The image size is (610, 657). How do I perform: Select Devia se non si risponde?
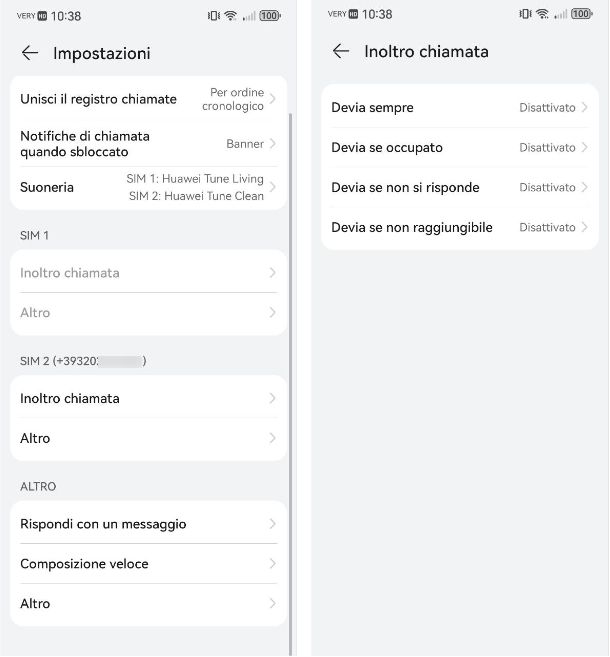click(x=460, y=188)
